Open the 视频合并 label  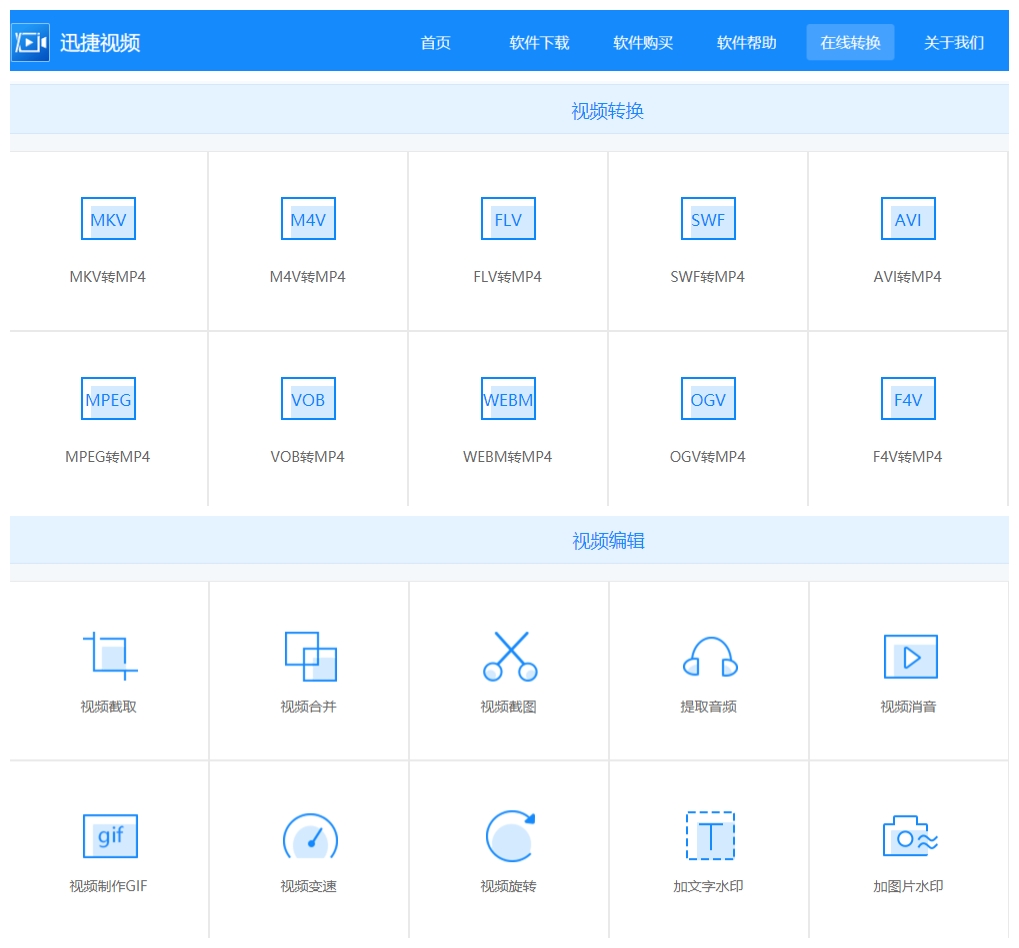pos(309,707)
